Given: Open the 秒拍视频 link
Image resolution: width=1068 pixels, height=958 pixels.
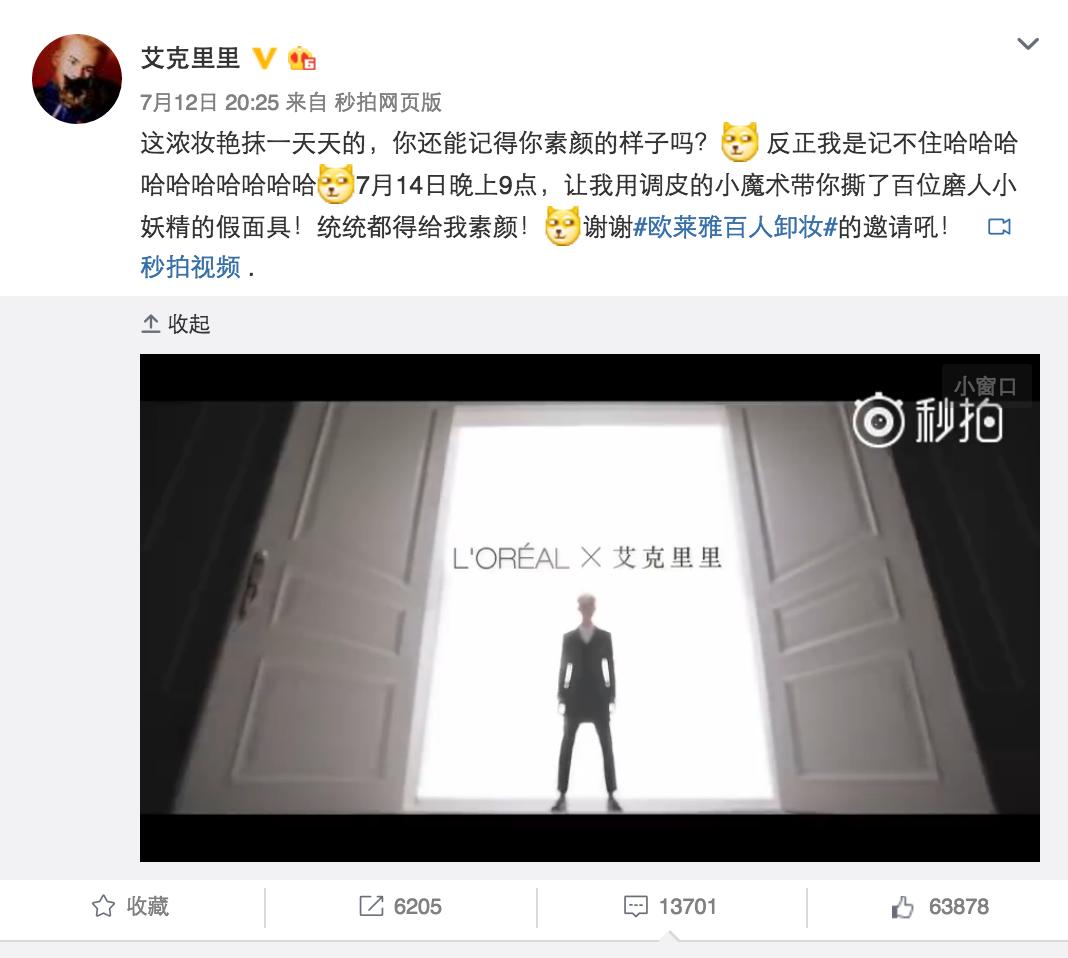Looking at the screenshot, I should point(190,267).
